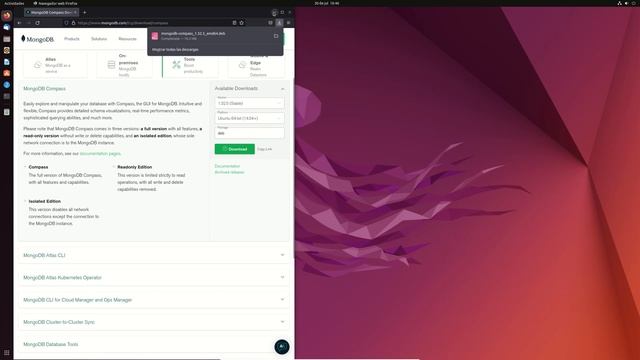Image resolution: width=640 pixels, height=360 pixels.
Task: Click the Firefox downloads toolbar button
Action: click(279, 23)
